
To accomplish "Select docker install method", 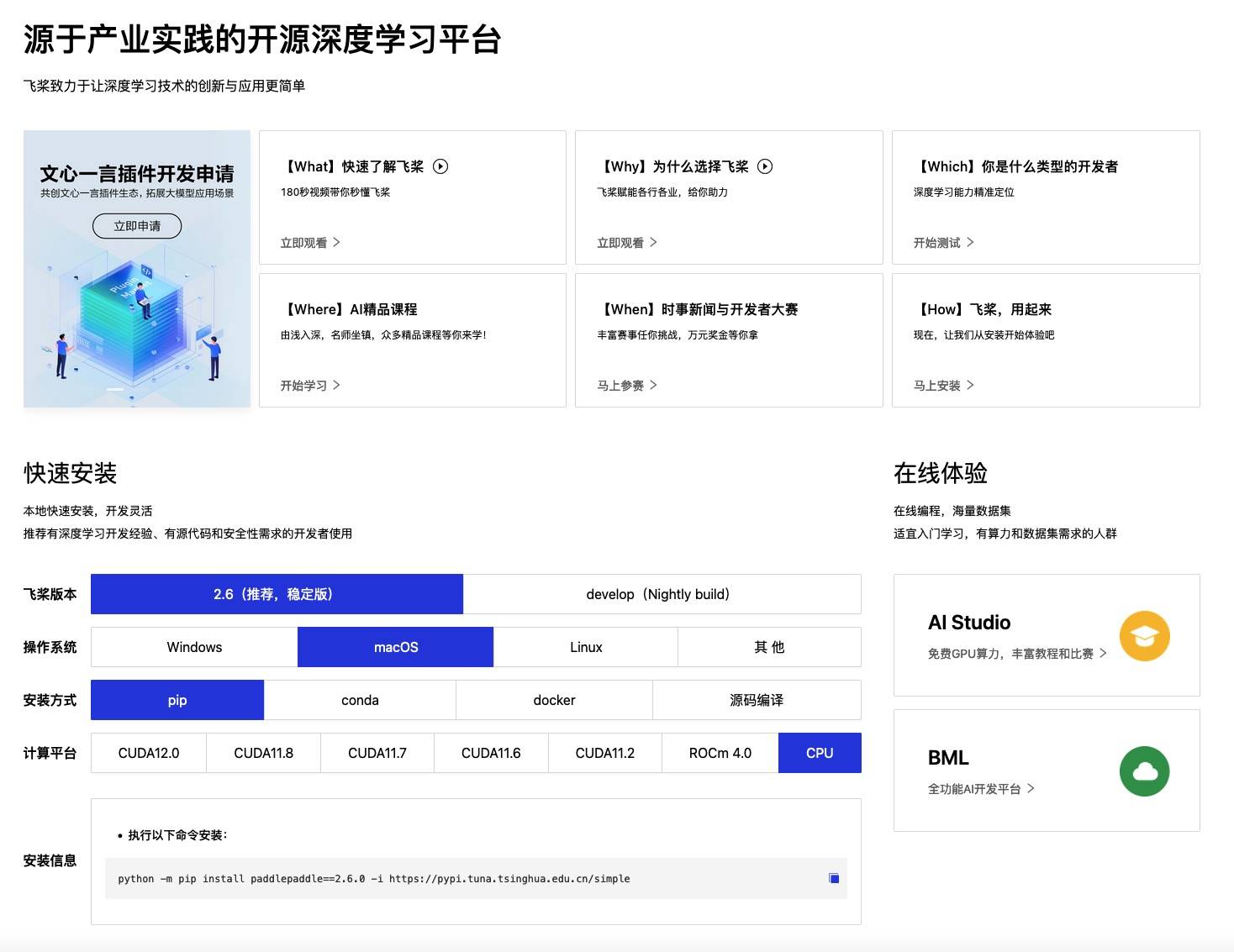I will click(x=554, y=700).
